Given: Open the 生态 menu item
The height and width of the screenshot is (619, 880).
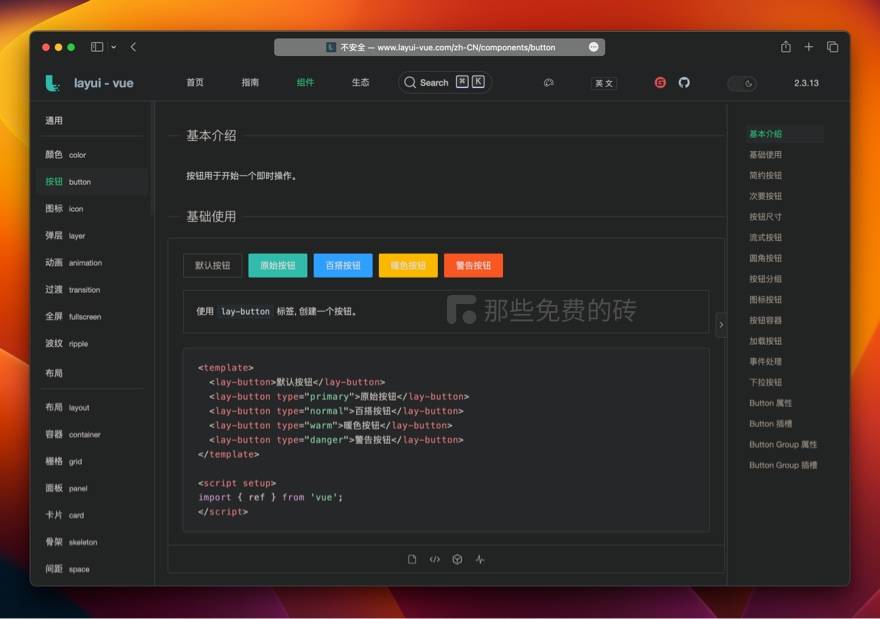Looking at the screenshot, I should click(361, 83).
